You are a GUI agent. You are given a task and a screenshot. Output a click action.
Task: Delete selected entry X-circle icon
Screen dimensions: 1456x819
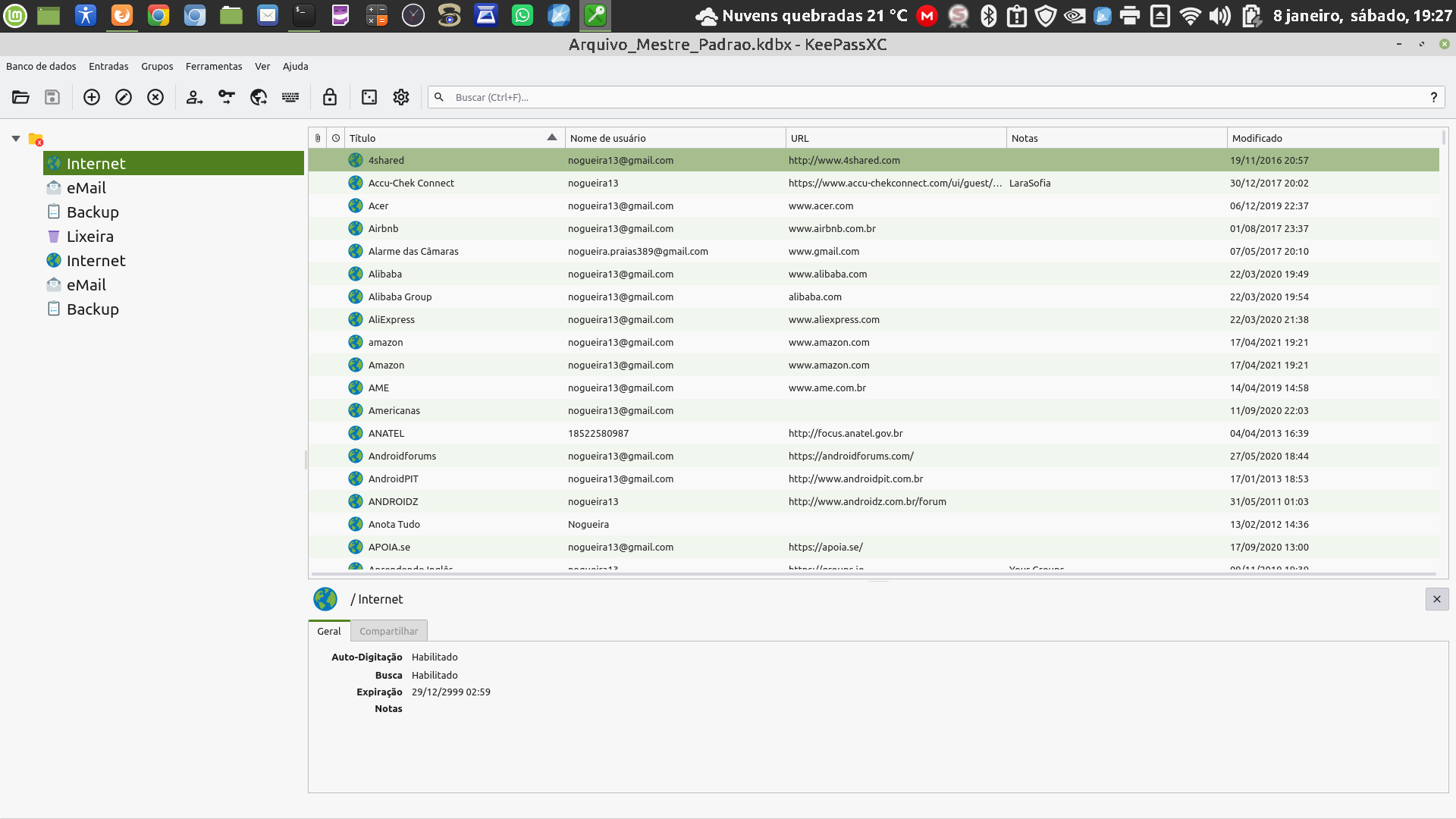[155, 97]
